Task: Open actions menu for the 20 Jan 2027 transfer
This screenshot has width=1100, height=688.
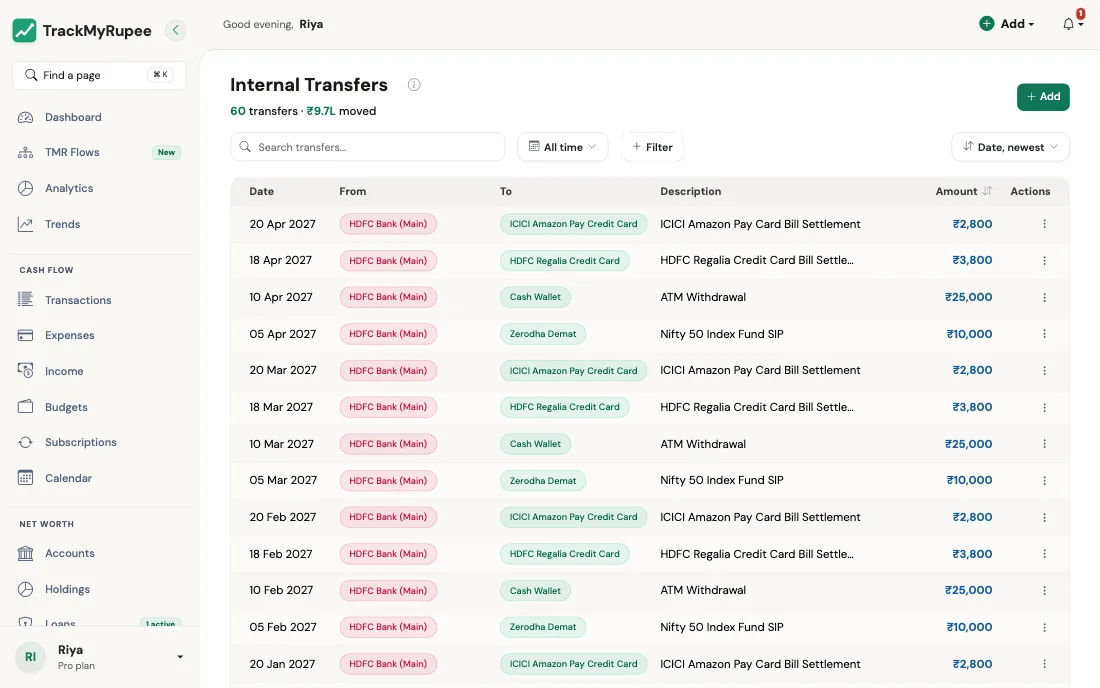Action: coord(1045,664)
